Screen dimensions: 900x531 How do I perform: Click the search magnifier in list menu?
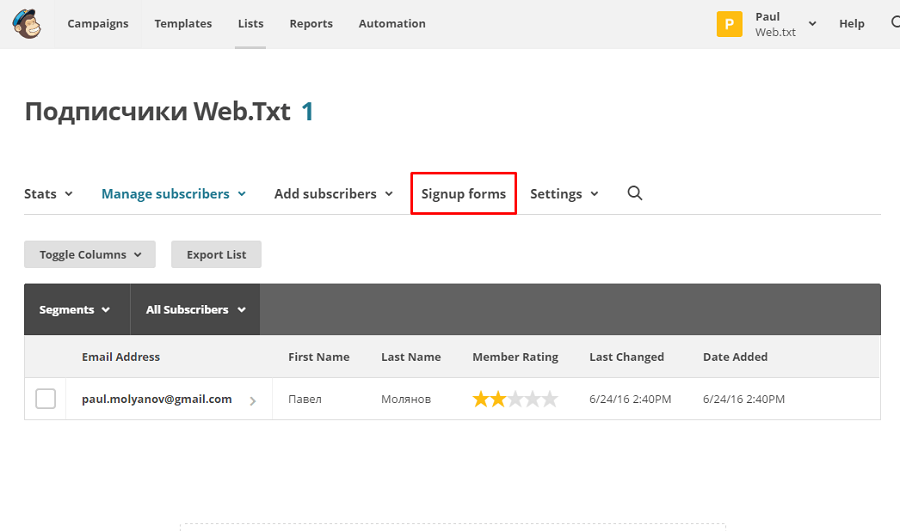[634, 193]
